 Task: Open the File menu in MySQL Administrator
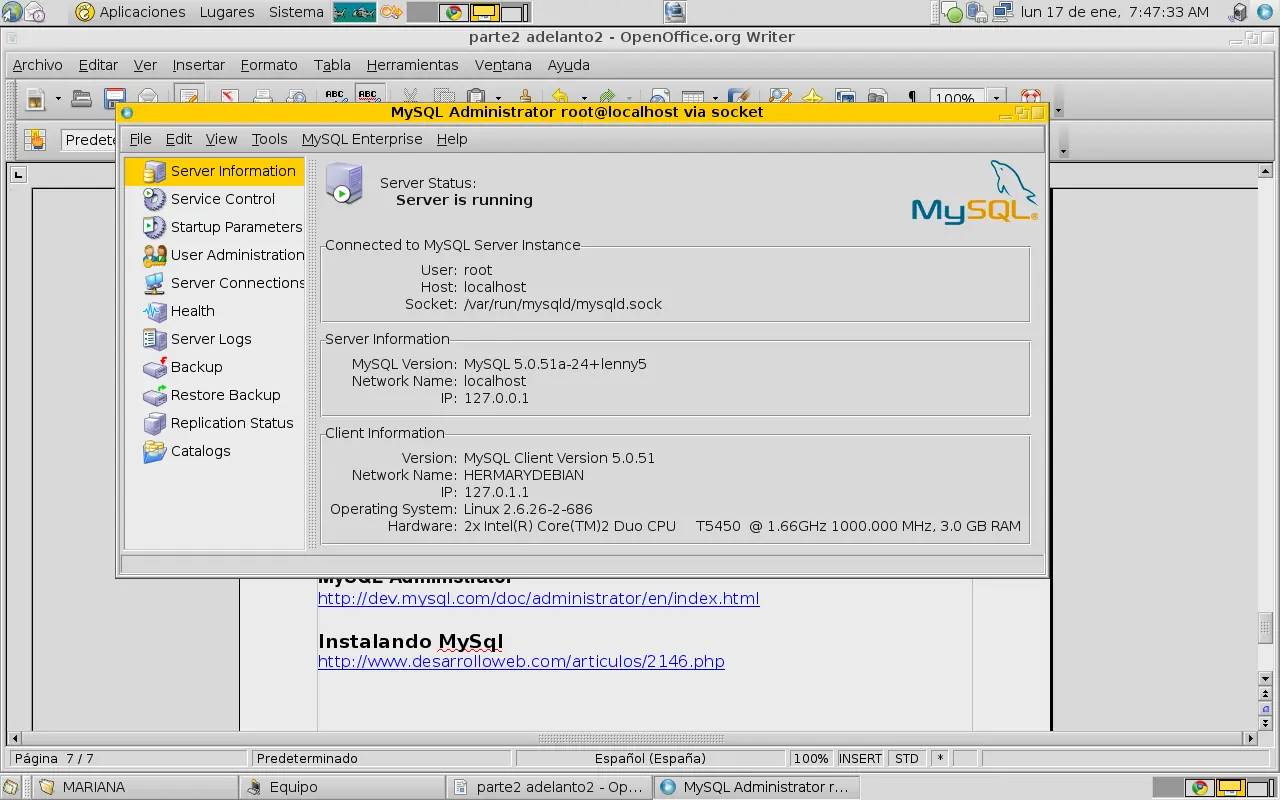[x=140, y=139]
